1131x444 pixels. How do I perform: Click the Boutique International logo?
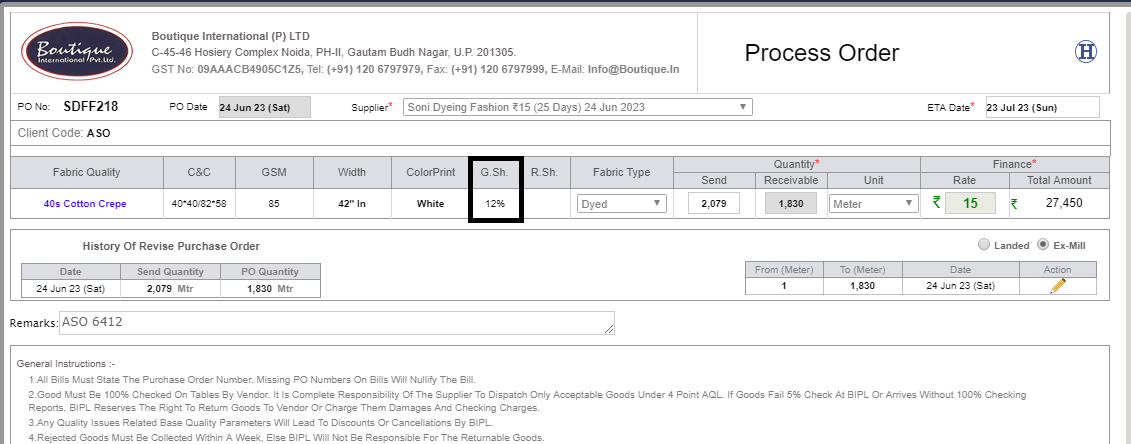[x=76, y=52]
